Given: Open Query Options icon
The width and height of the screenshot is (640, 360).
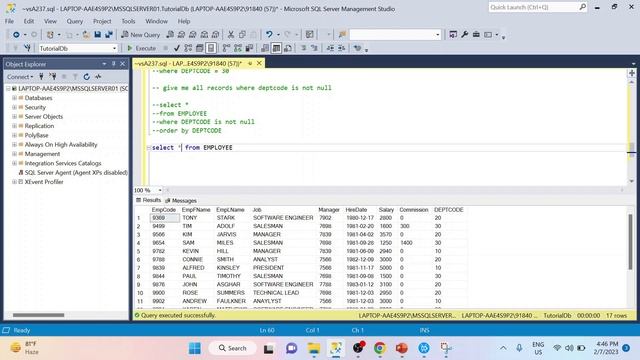Looking at the screenshot, I should click(200, 48).
